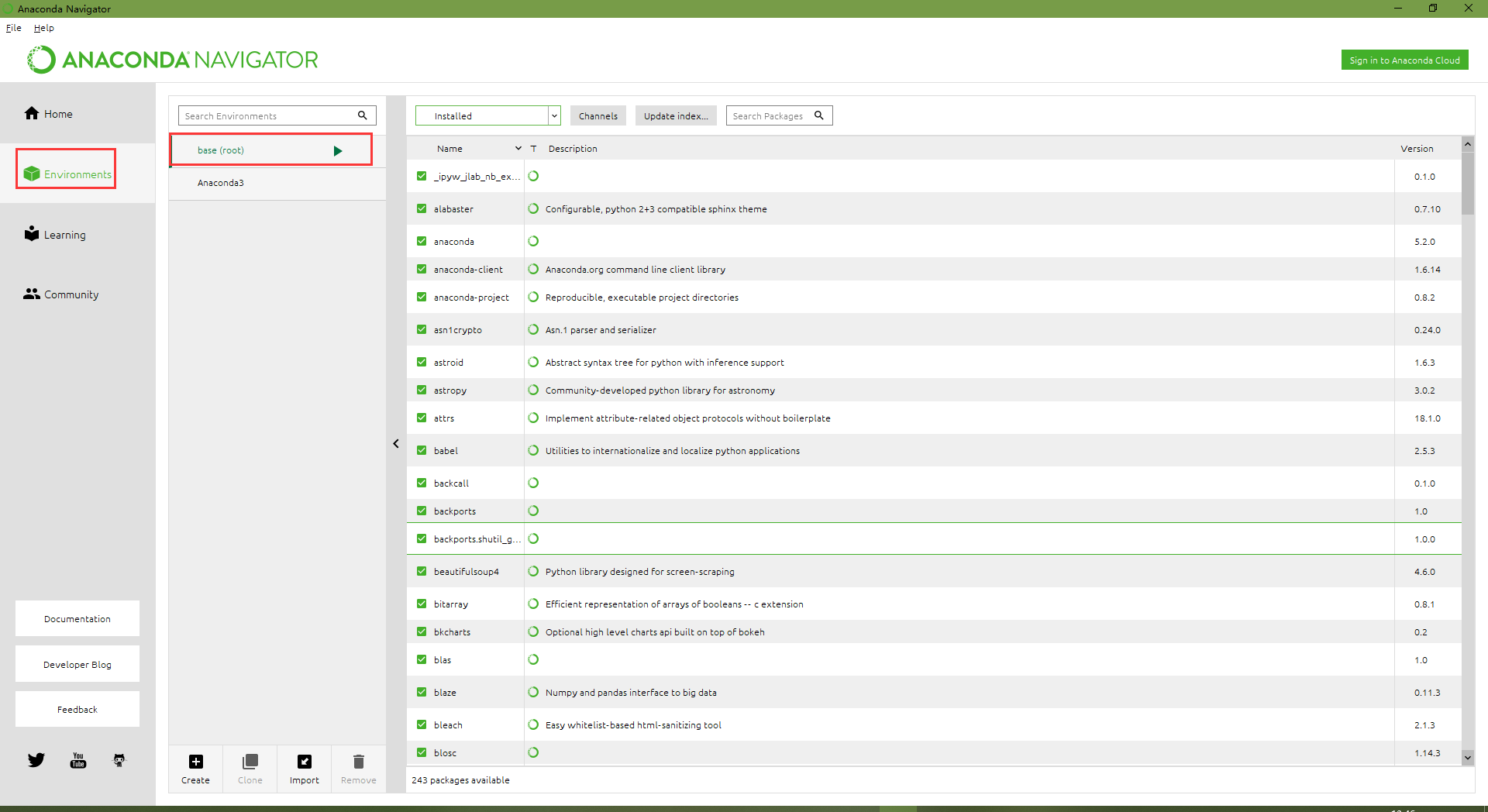The height and width of the screenshot is (812, 1488).
Task: Open the Installed package filter dropdown
Action: coord(487,115)
